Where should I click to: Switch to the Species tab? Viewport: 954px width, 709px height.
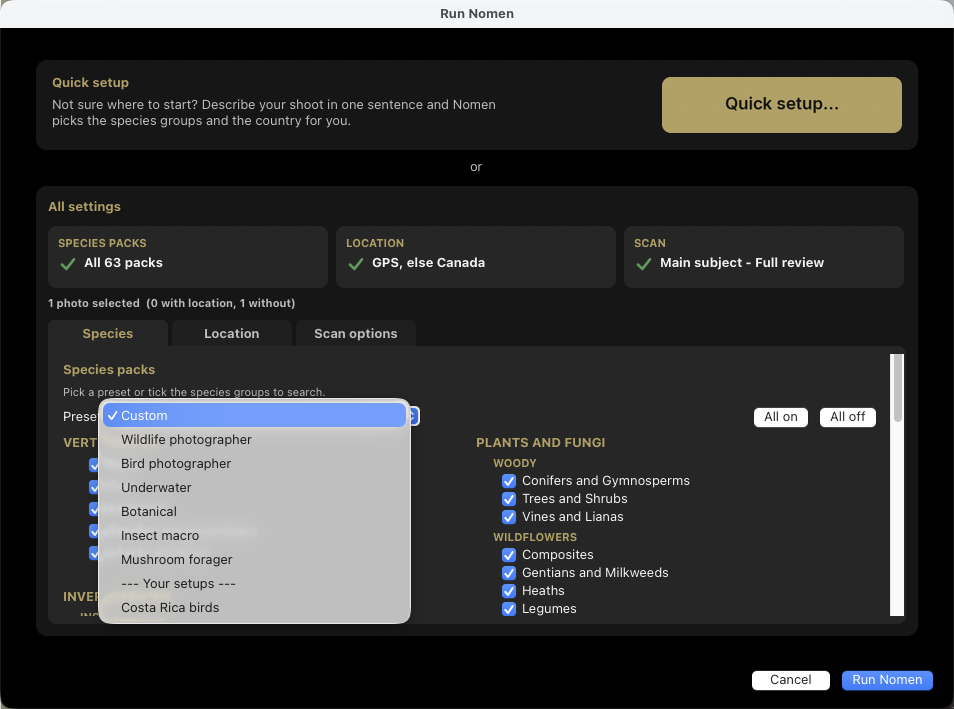click(108, 334)
